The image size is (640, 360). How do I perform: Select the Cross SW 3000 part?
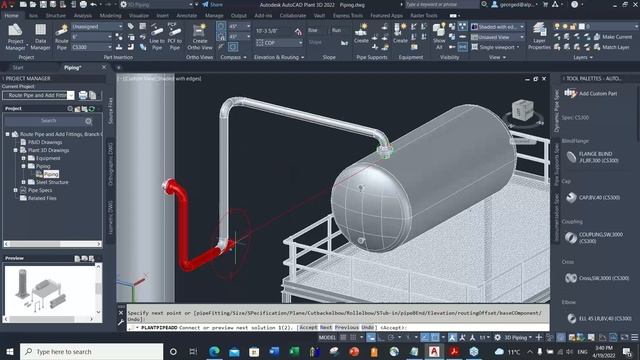tap(597, 278)
